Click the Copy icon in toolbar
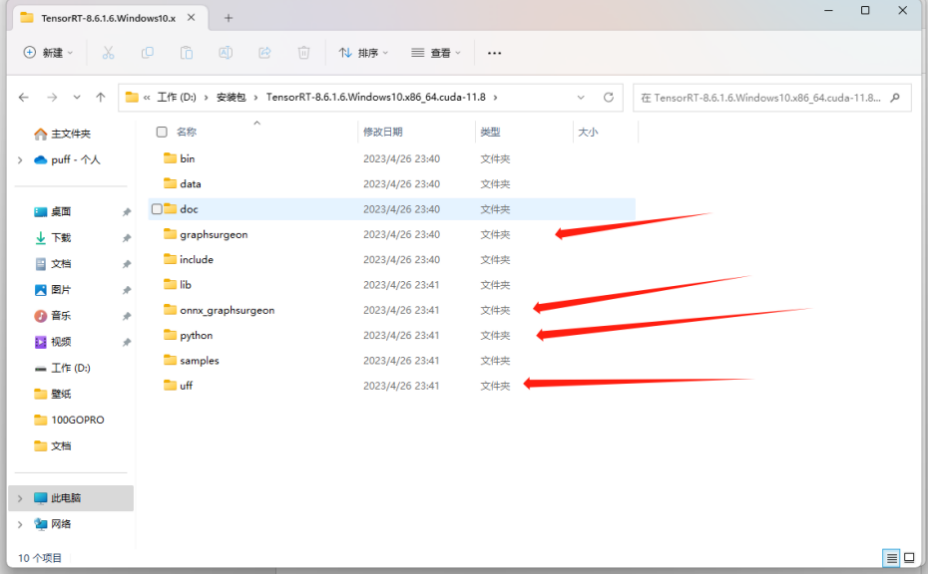The width and height of the screenshot is (928, 574). [x=147, y=53]
